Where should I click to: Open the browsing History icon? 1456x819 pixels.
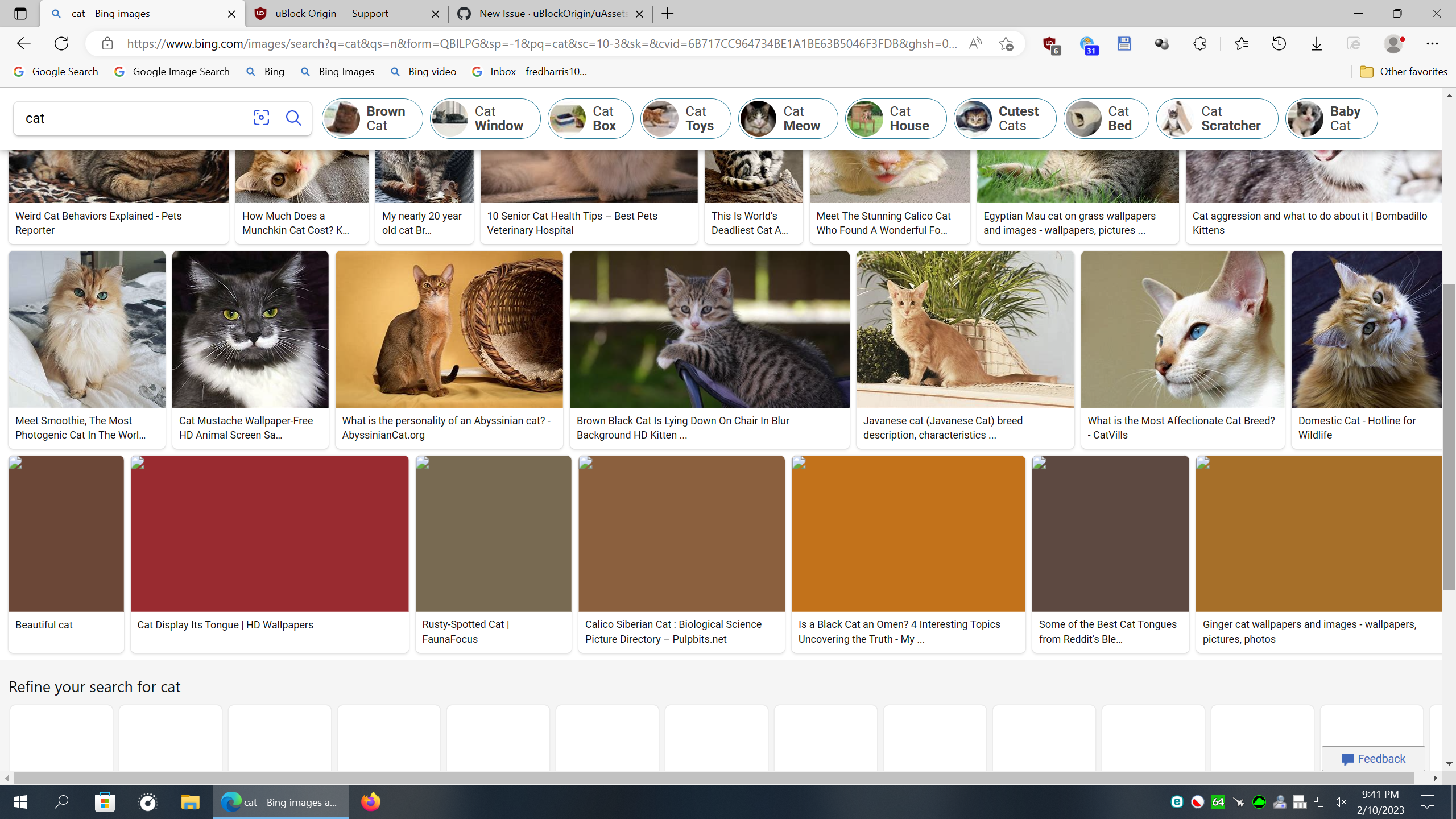click(x=1279, y=43)
